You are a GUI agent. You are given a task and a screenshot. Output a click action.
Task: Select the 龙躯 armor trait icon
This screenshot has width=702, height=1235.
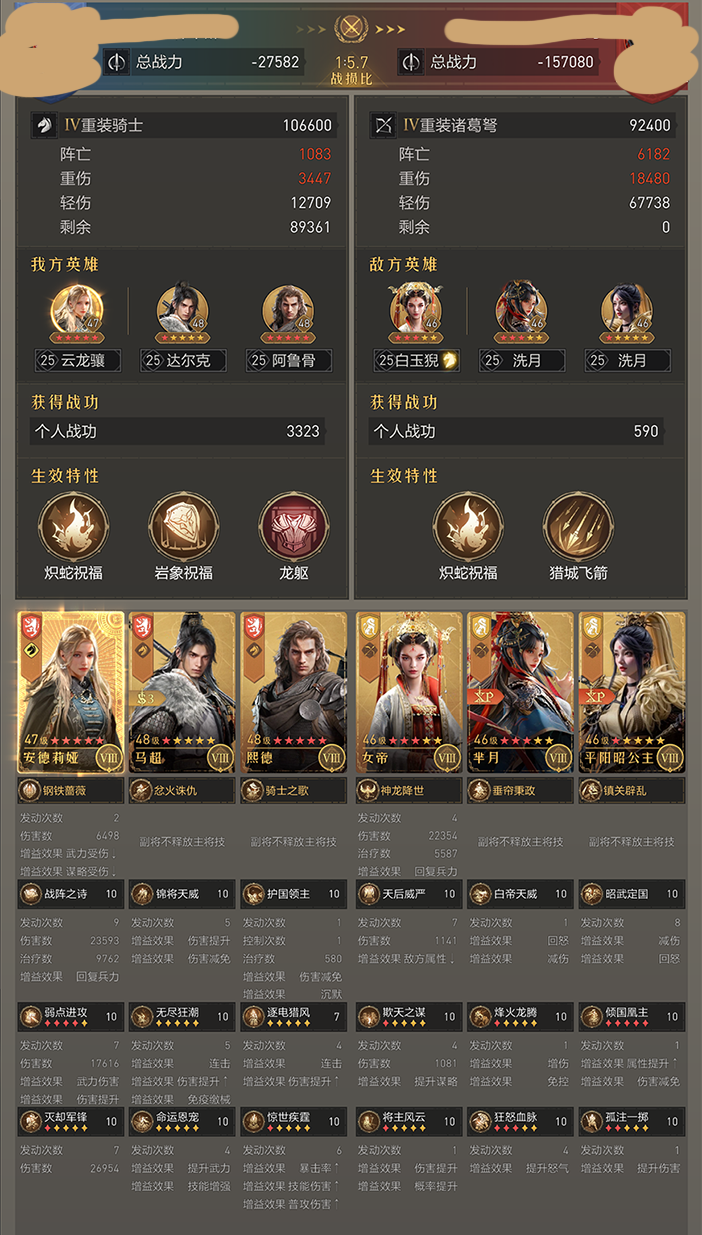[293, 526]
